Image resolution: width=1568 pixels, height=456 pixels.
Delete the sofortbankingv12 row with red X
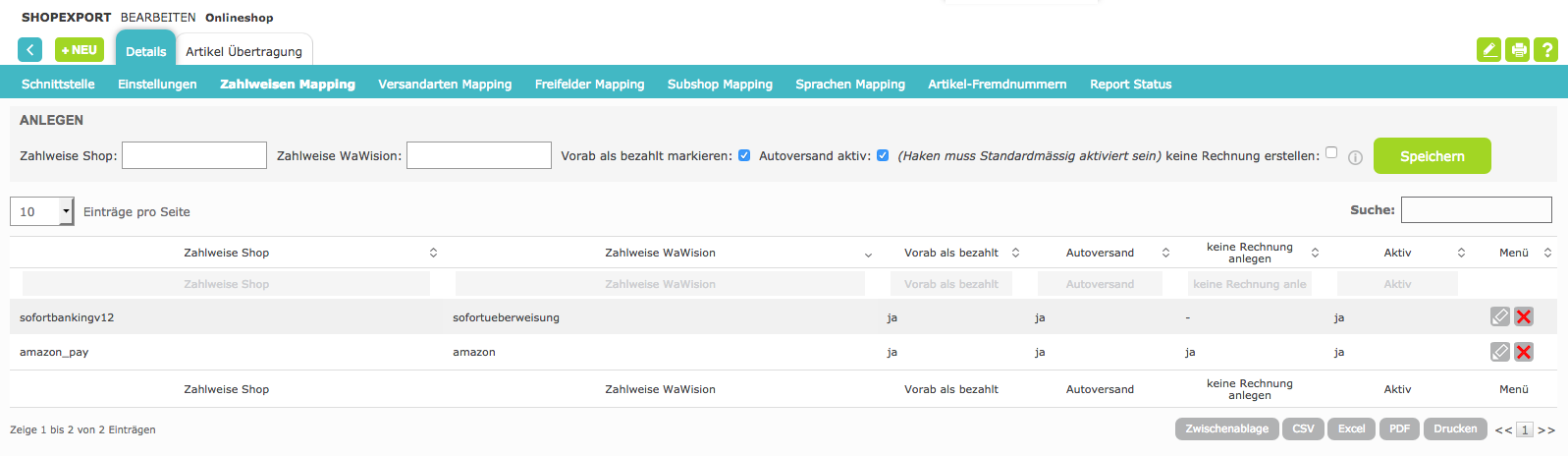pyautogui.click(x=1524, y=316)
